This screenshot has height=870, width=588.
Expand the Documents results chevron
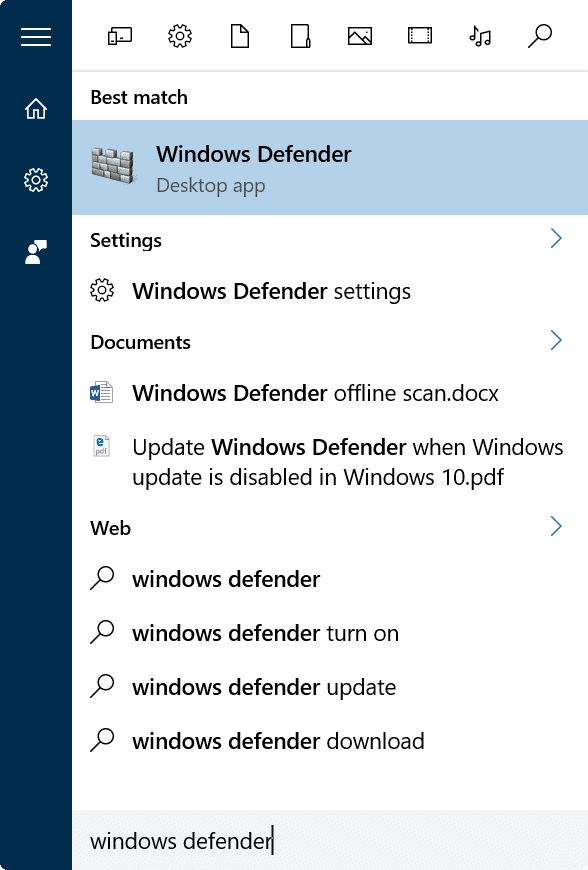tap(556, 341)
